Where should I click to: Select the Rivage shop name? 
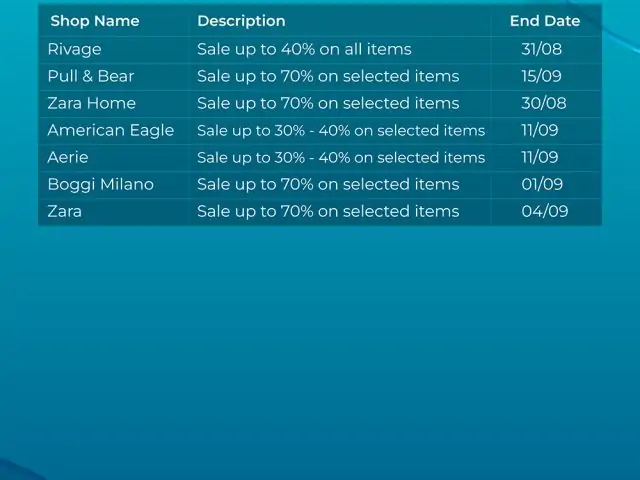pos(74,49)
